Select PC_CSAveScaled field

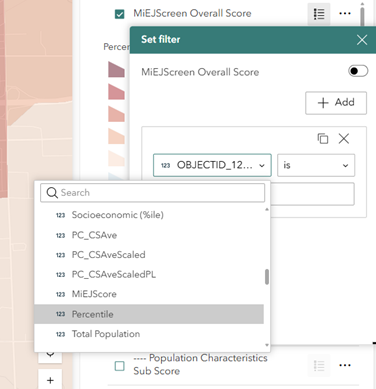pyautogui.click(x=149, y=255)
